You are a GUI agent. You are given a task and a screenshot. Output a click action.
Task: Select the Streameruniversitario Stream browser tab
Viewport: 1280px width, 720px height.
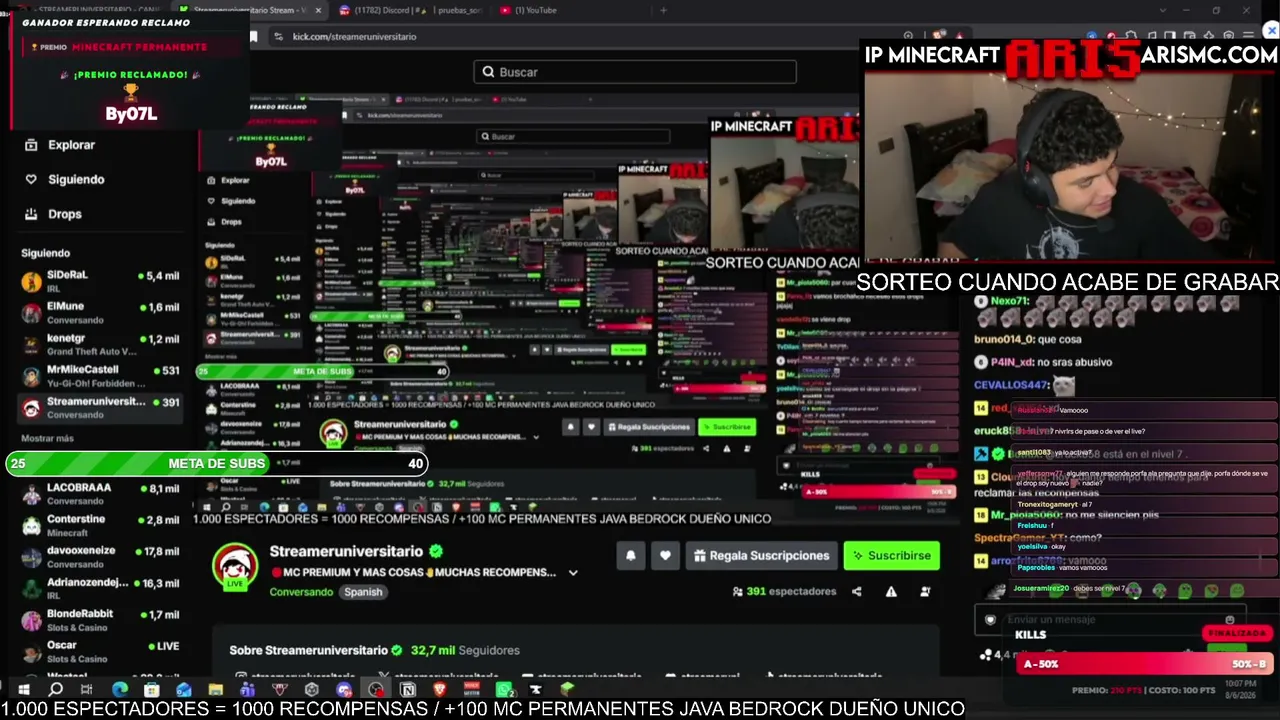[x=249, y=10]
